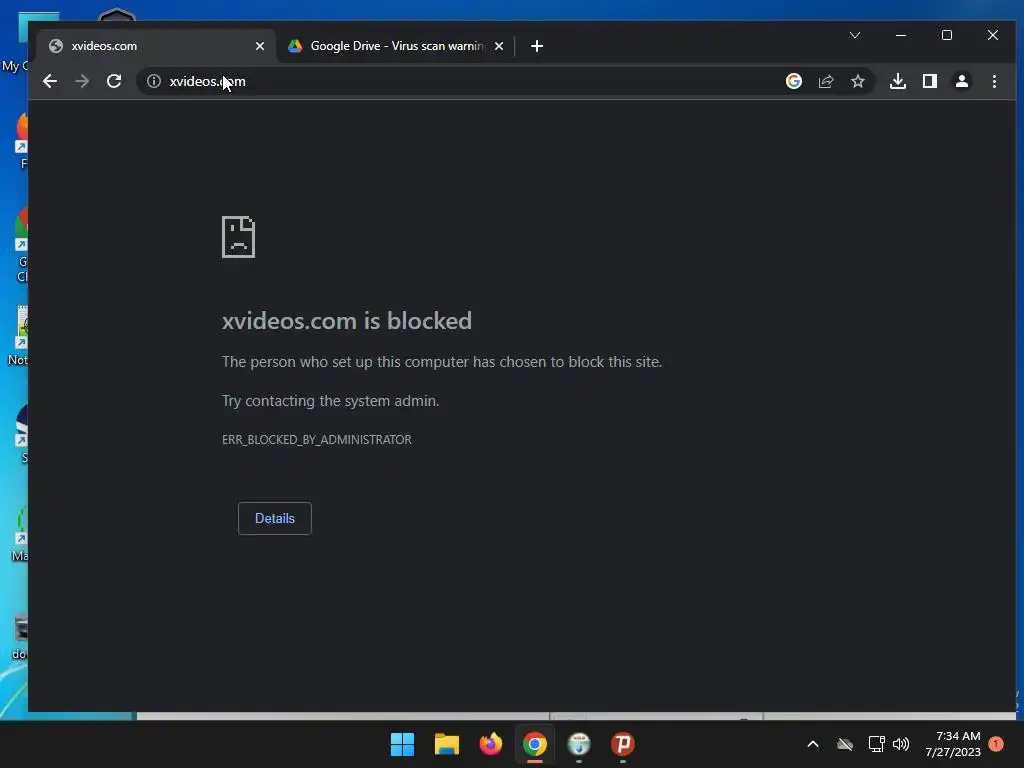The image size is (1024, 768).
Task: Click the "xvideos.com is blocked" heading
Action: 347,321
